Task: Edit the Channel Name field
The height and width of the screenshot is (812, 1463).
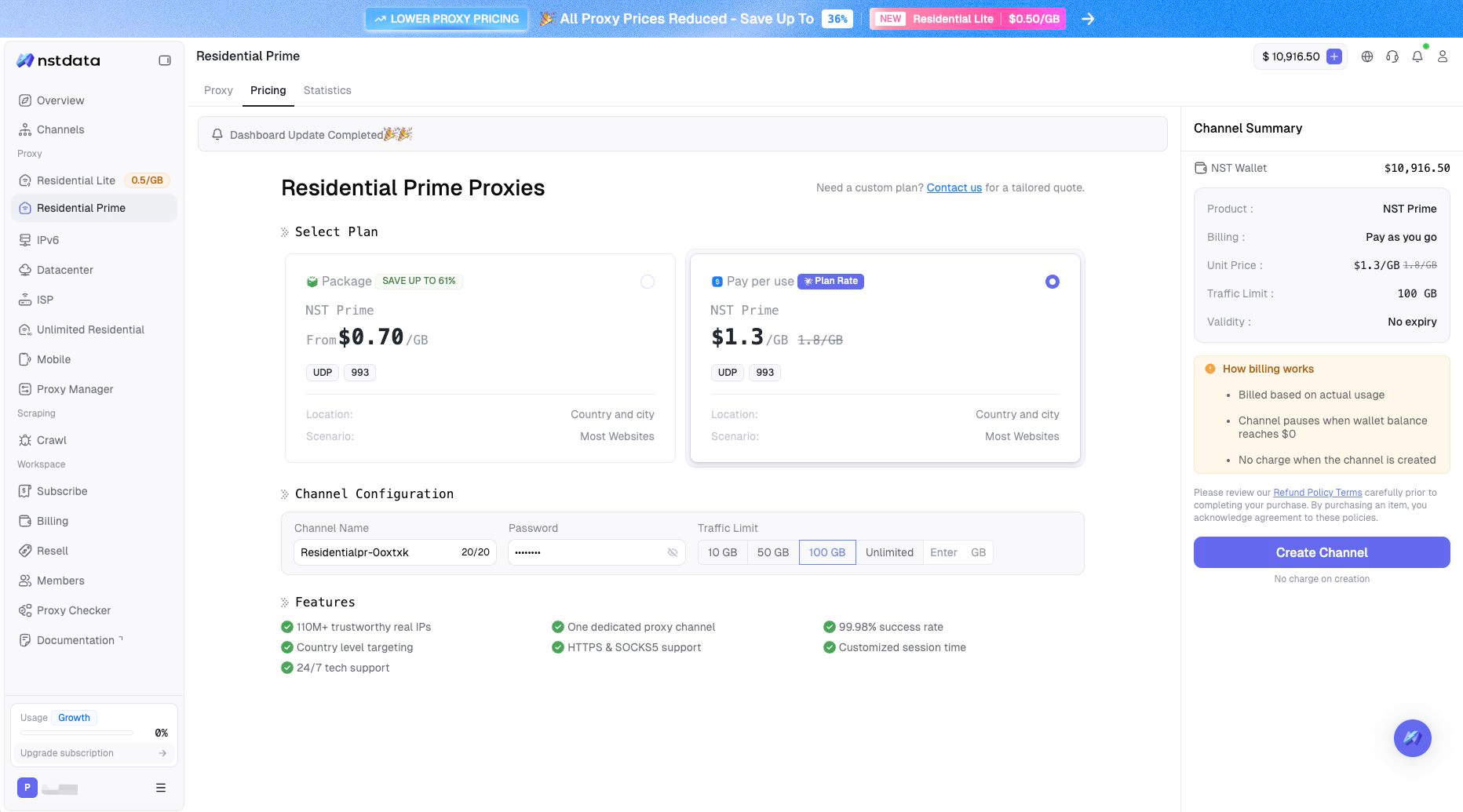Action: (x=395, y=552)
